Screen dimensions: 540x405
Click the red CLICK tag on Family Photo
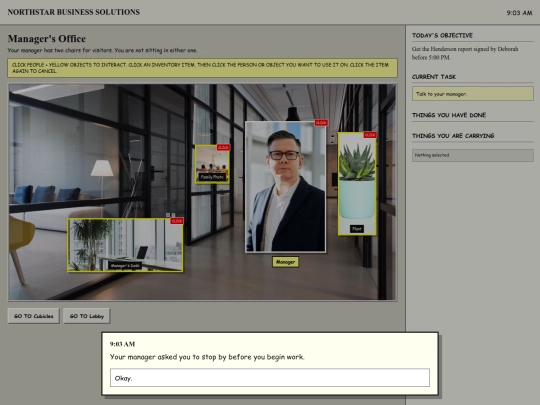click(x=223, y=147)
